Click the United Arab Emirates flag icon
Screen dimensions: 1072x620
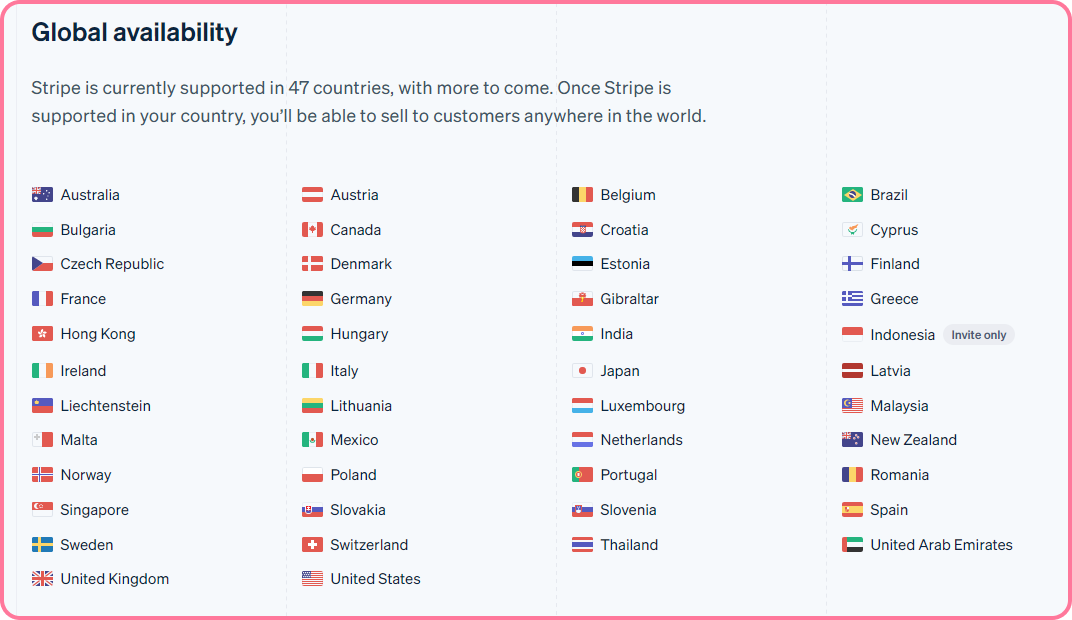852,545
